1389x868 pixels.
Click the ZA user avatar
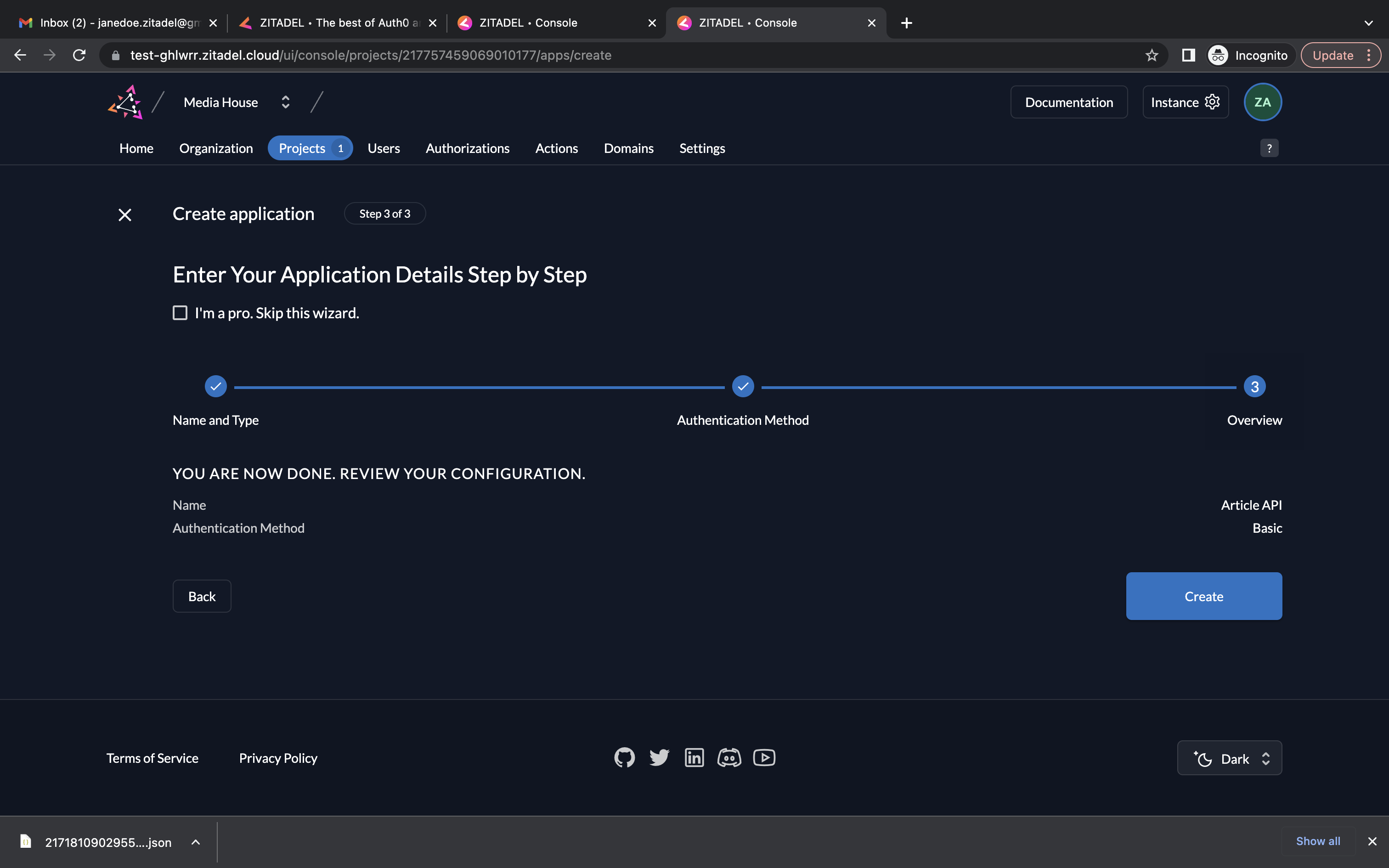pos(1262,102)
